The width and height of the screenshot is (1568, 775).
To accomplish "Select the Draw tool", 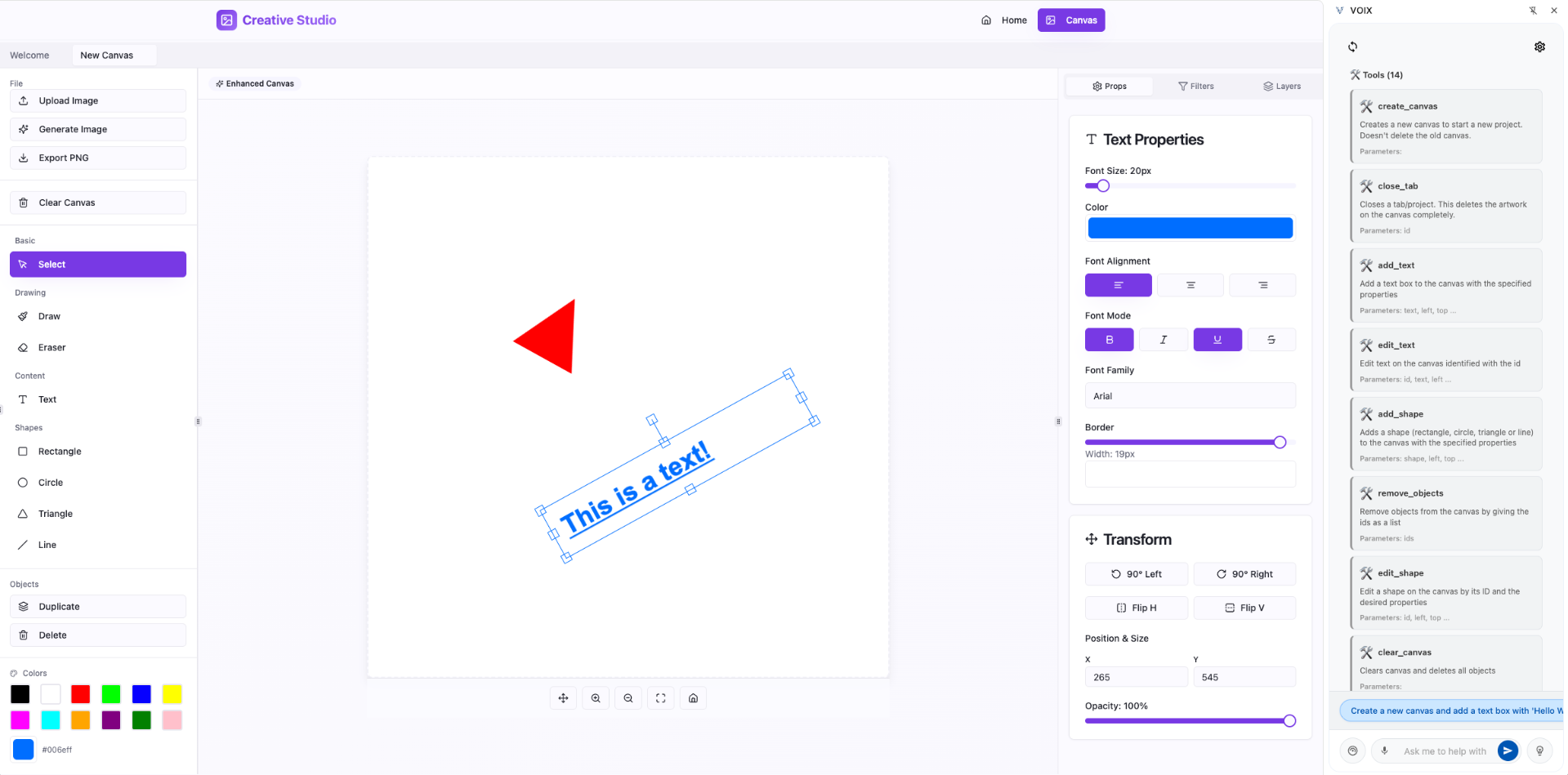I will click(98, 316).
